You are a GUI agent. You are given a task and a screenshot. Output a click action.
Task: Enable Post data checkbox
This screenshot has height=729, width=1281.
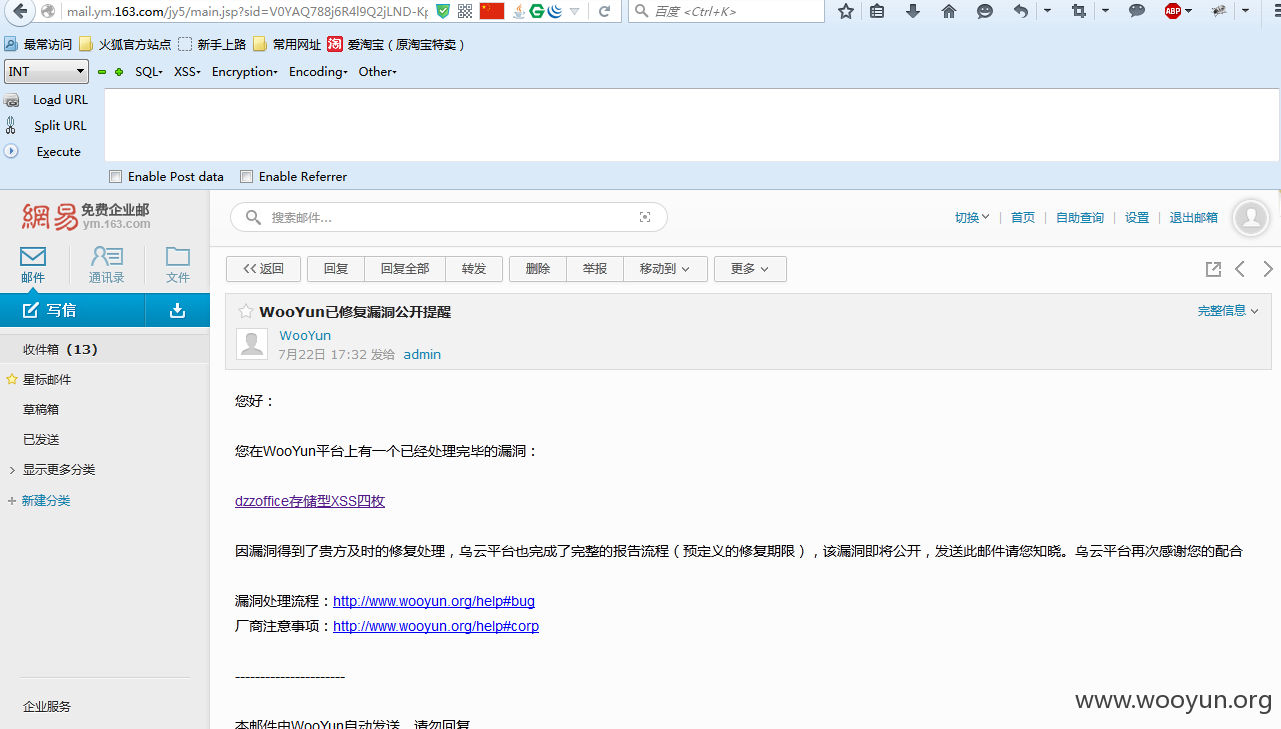coord(116,176)
